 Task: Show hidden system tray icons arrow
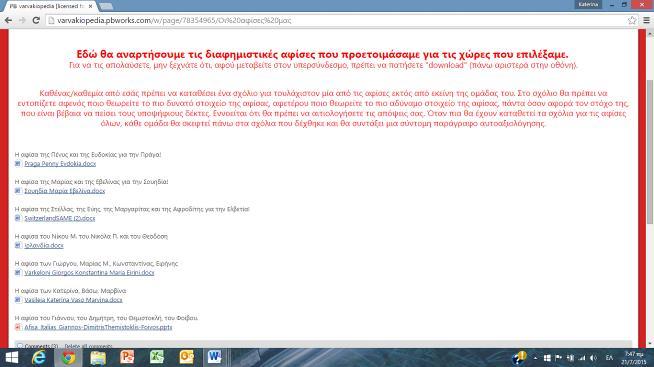point(535,358)
